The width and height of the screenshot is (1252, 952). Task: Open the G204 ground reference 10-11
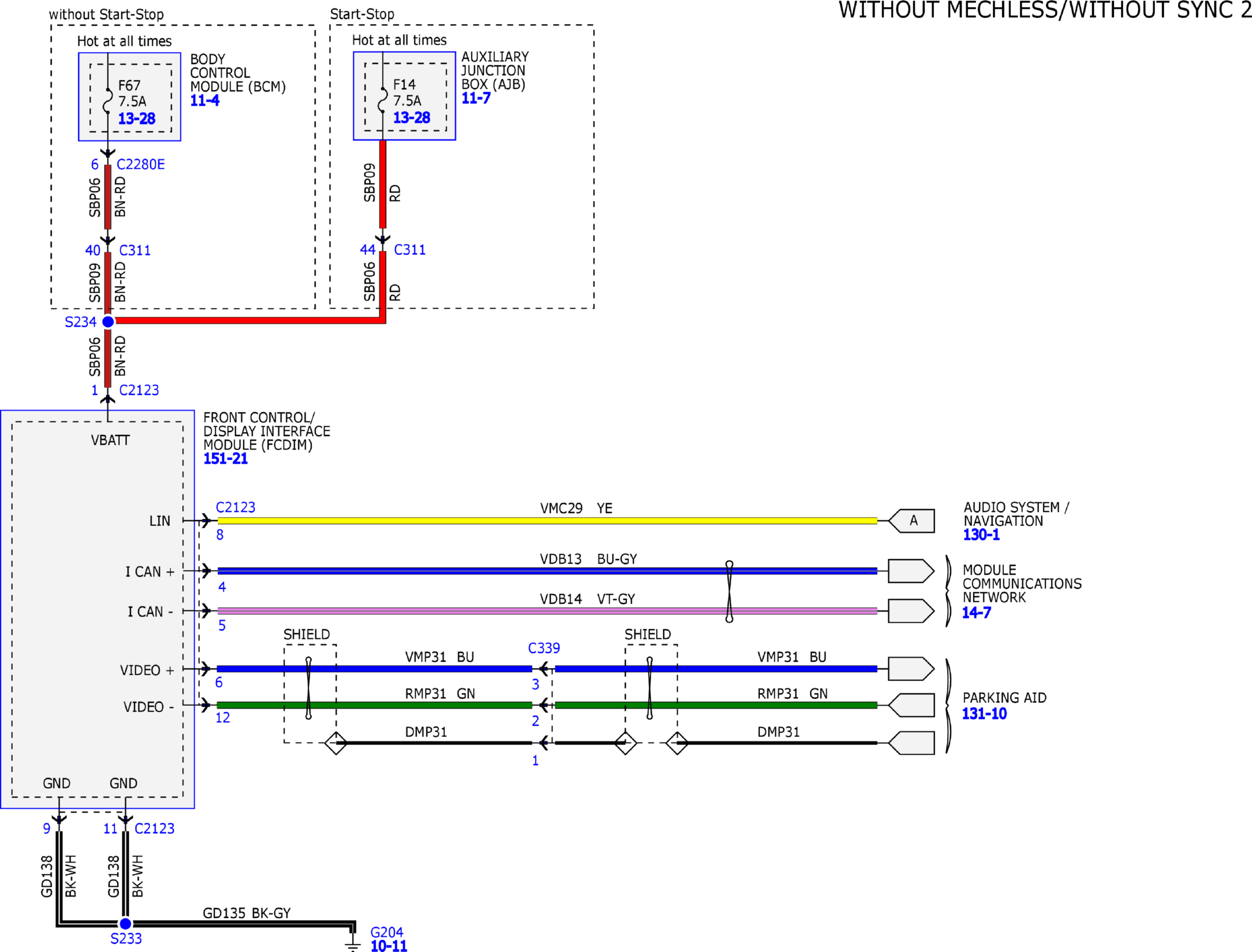tap(388, 946)
